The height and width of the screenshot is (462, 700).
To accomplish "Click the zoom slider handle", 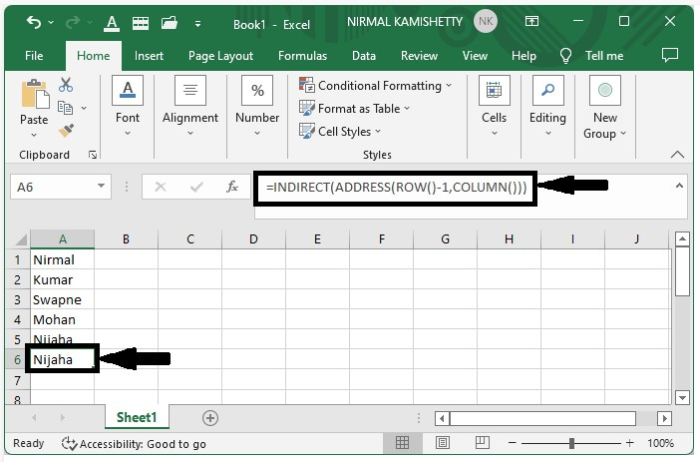I will tap(572, 443).
